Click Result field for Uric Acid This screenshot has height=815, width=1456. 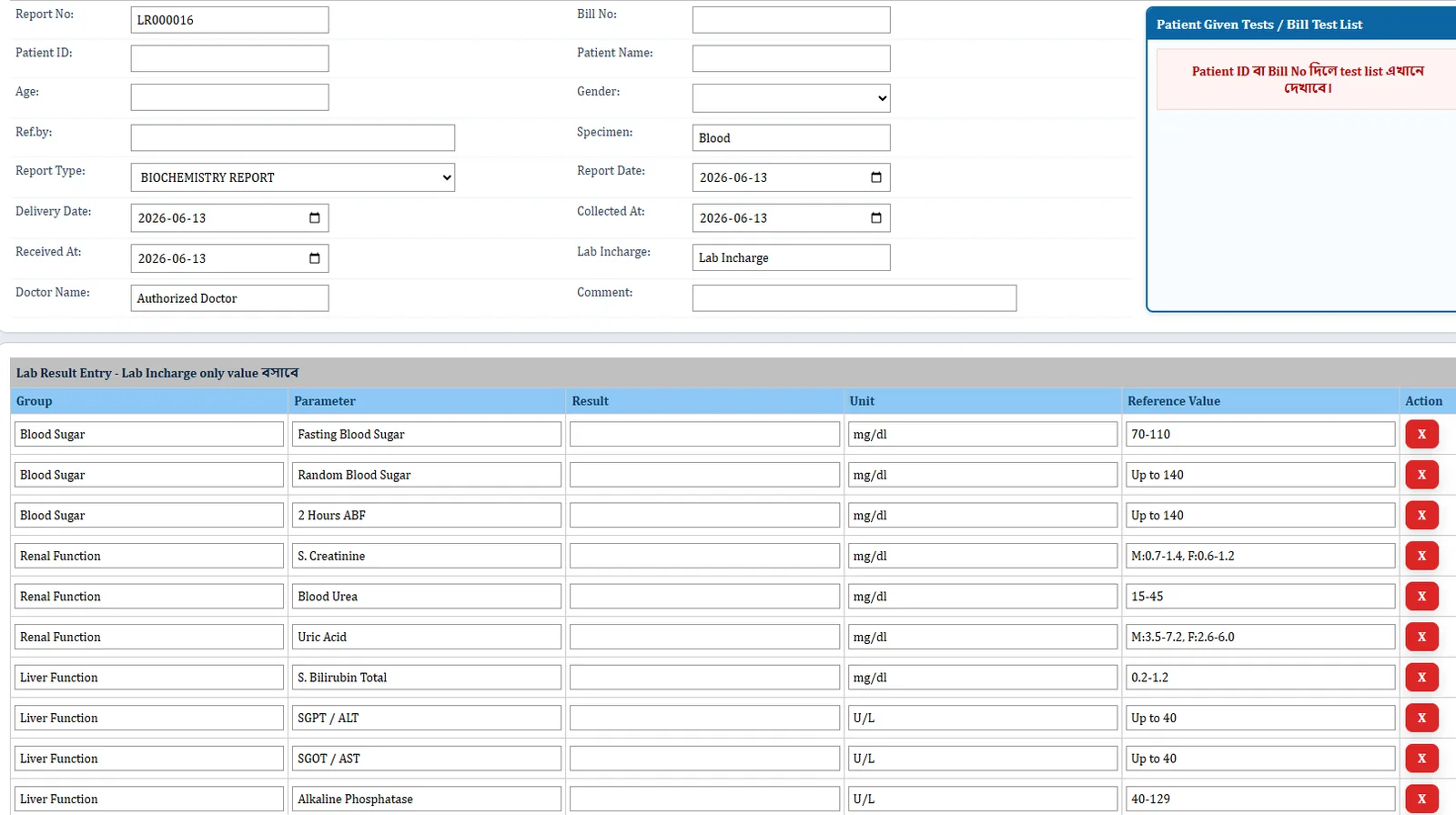(704, 637)
